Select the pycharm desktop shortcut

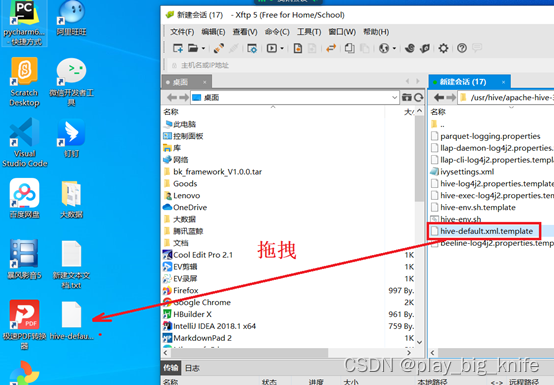tap(24, 23)
